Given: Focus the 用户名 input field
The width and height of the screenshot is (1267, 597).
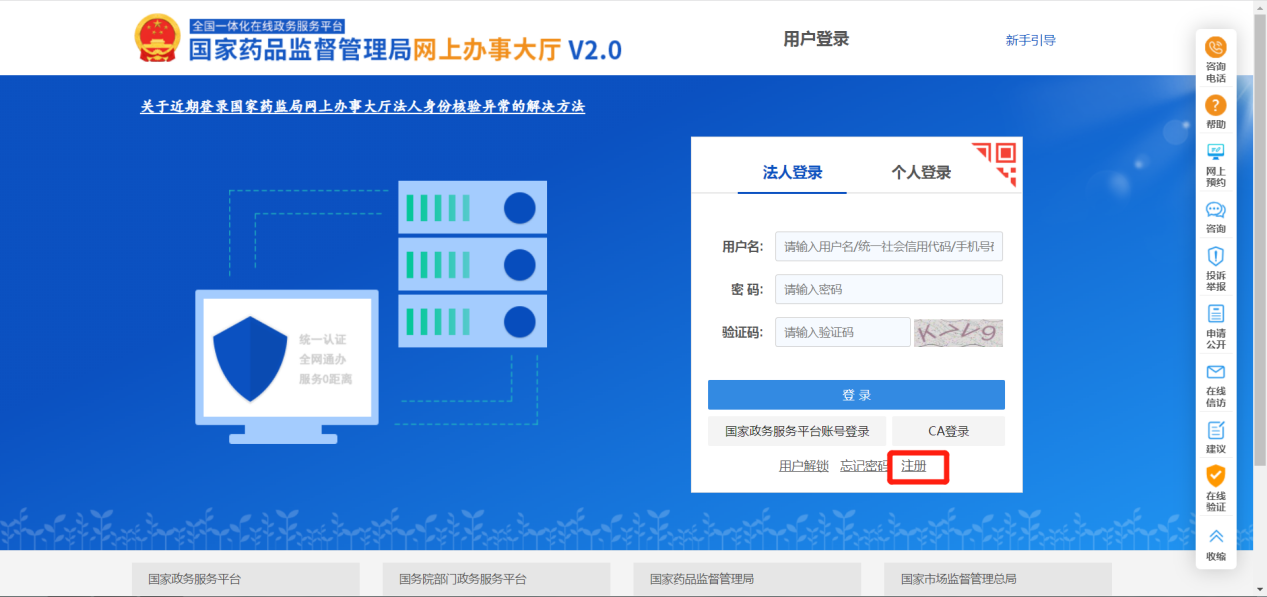Looking at the screenshot, I should (x=889, y=246).
